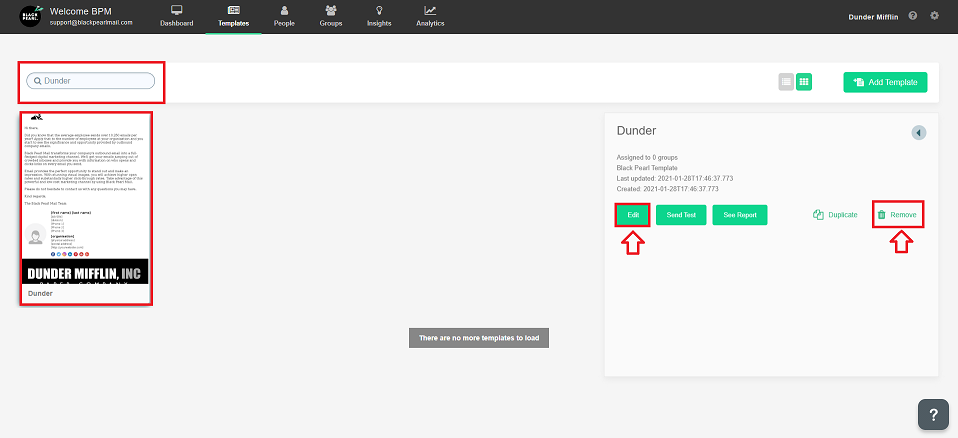This screenshot has height=438, width=958.
Task: Click the 'no more templates to load' notice
Action: (479, 338)
